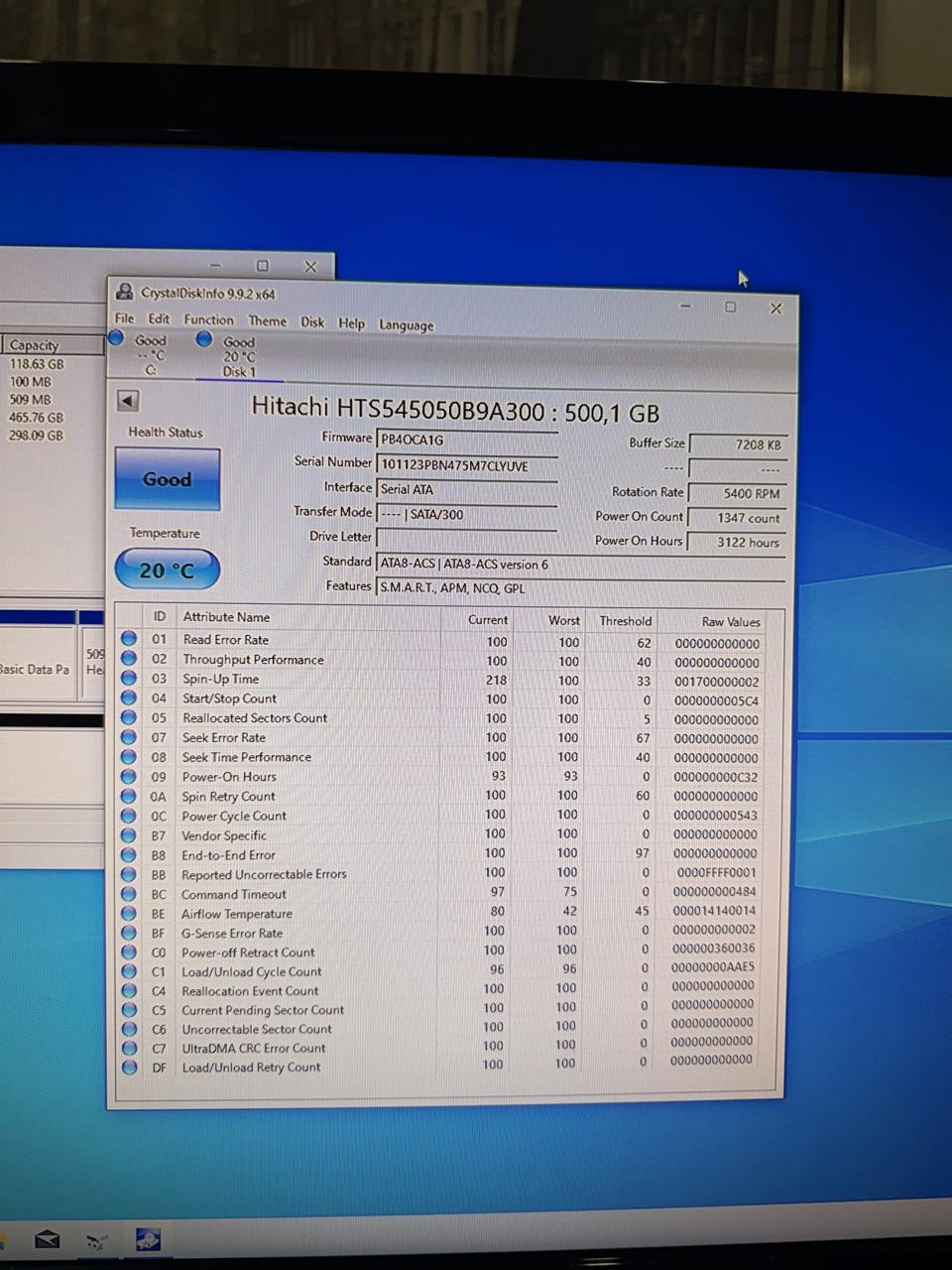Viewport: 952px width, 1270px height.
Task: Click status icon for End-to-End Error
Action: (x=129, y=854)
